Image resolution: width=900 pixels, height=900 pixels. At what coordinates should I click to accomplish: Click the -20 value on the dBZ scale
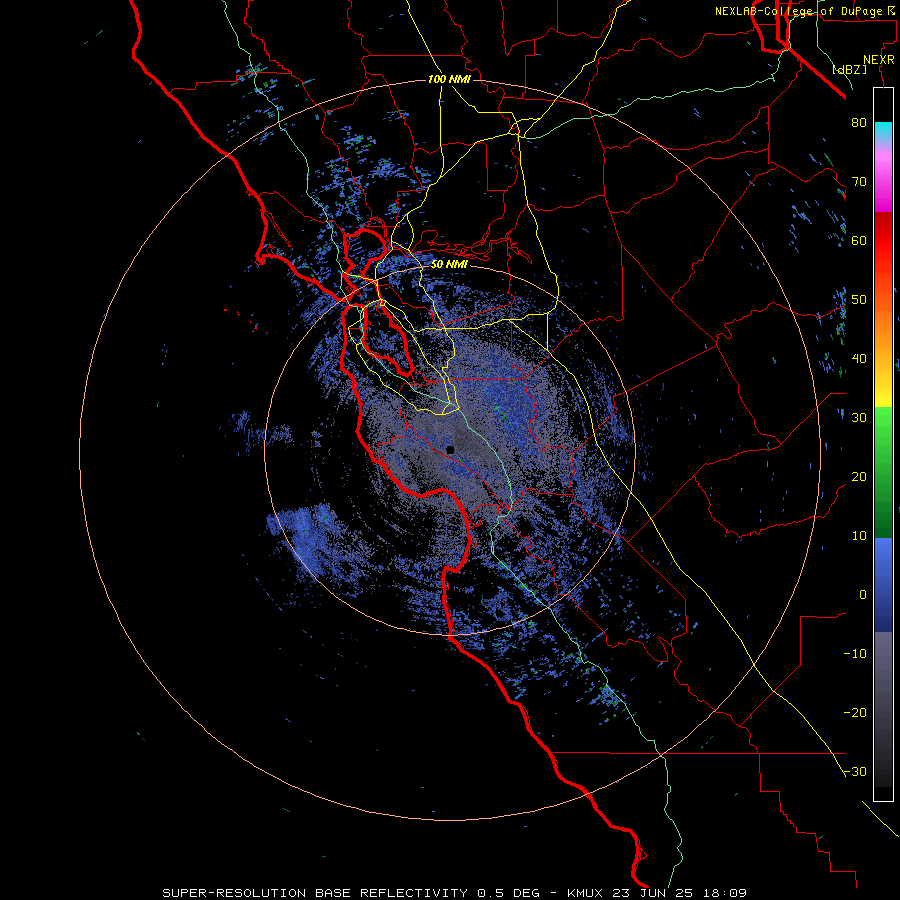[x=855, y=713]
